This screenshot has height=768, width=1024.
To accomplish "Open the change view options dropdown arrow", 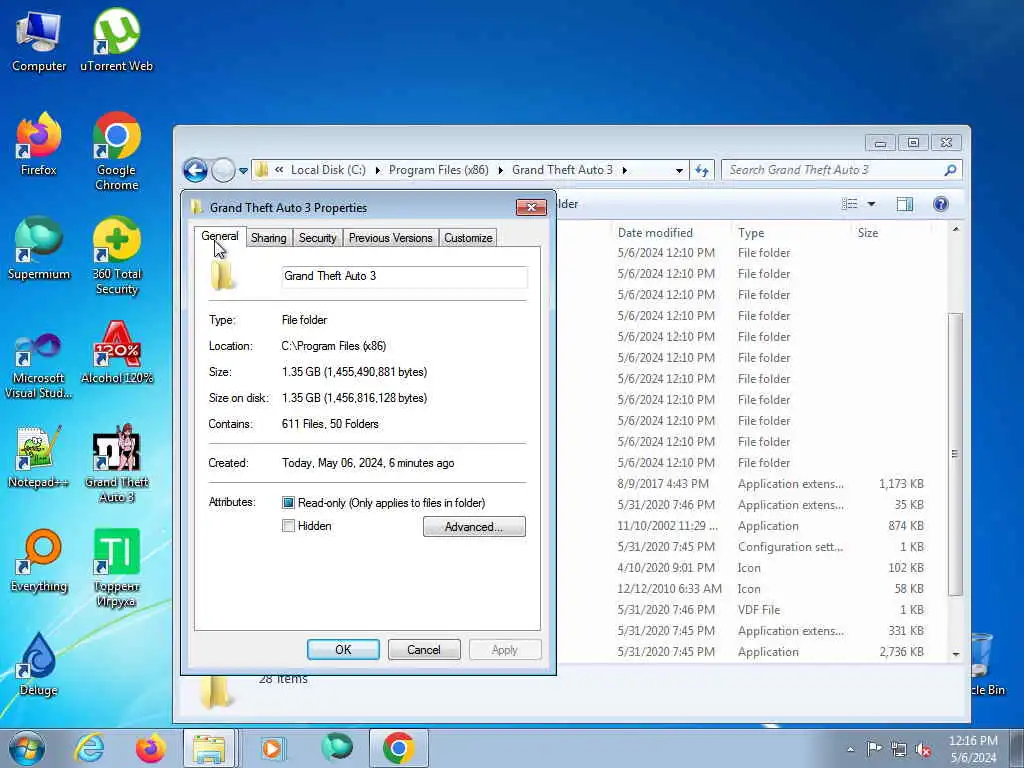I will (x=871, y=204).
